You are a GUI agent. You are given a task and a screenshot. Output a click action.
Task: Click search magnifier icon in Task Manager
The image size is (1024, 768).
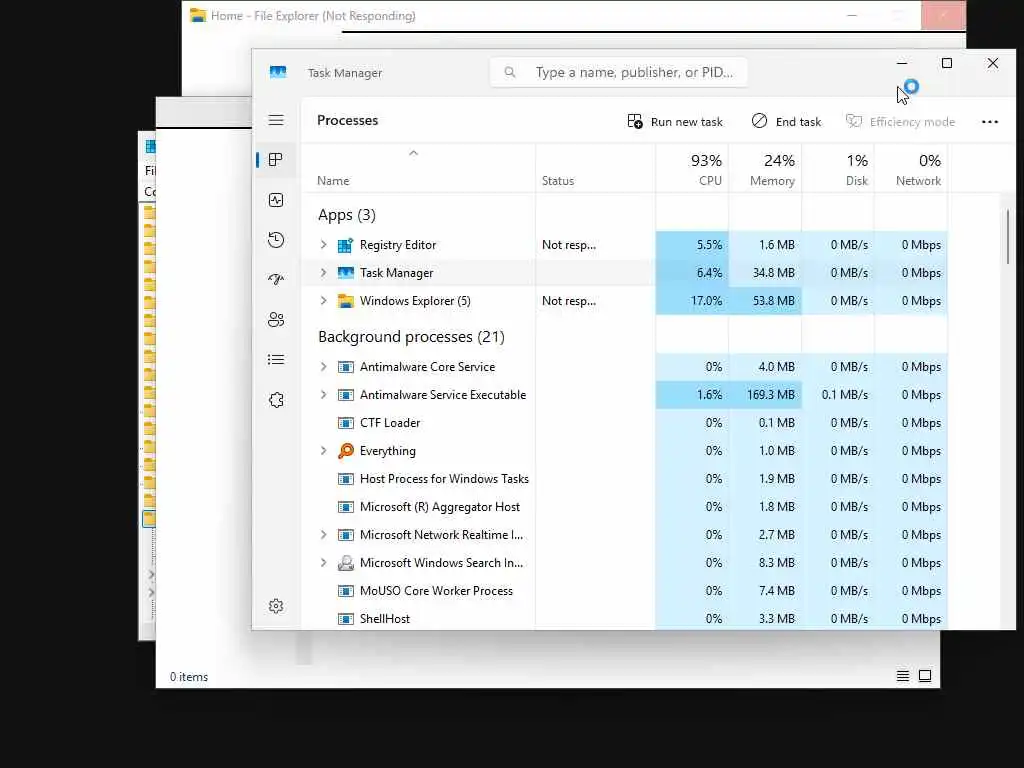click(x=510, y=72)
